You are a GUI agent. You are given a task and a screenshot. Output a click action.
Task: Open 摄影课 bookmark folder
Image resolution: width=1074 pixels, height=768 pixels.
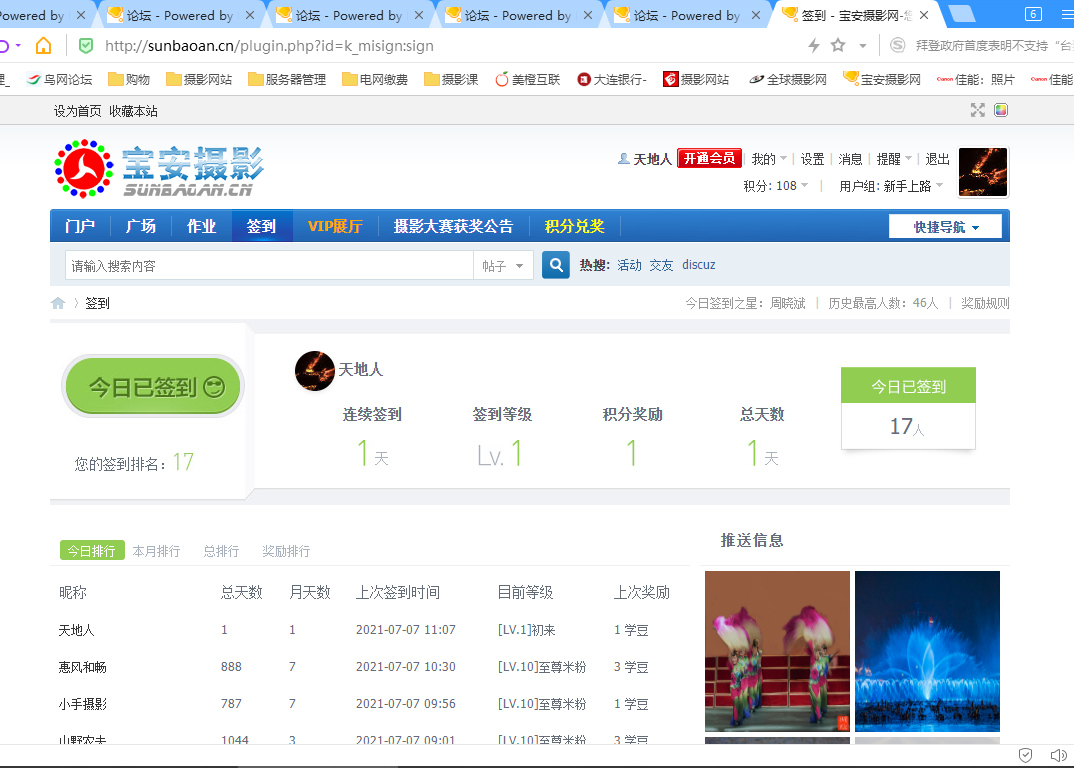(x=451, y=79)
